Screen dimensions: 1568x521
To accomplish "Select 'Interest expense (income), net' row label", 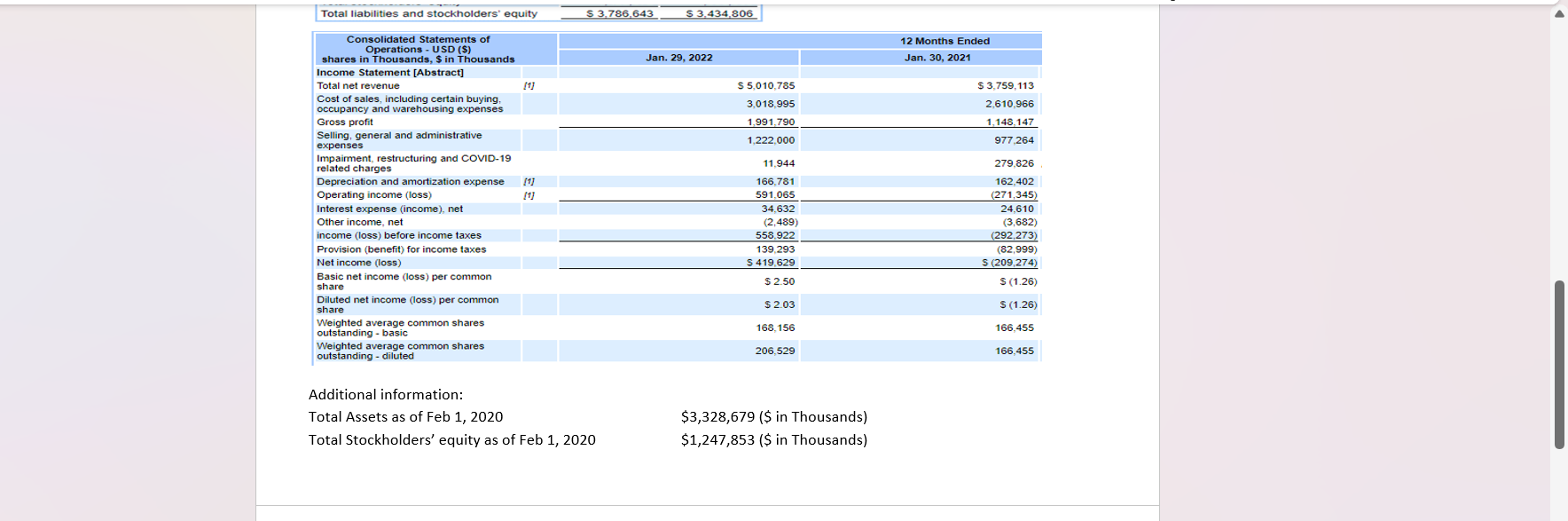I will point(389,209).
